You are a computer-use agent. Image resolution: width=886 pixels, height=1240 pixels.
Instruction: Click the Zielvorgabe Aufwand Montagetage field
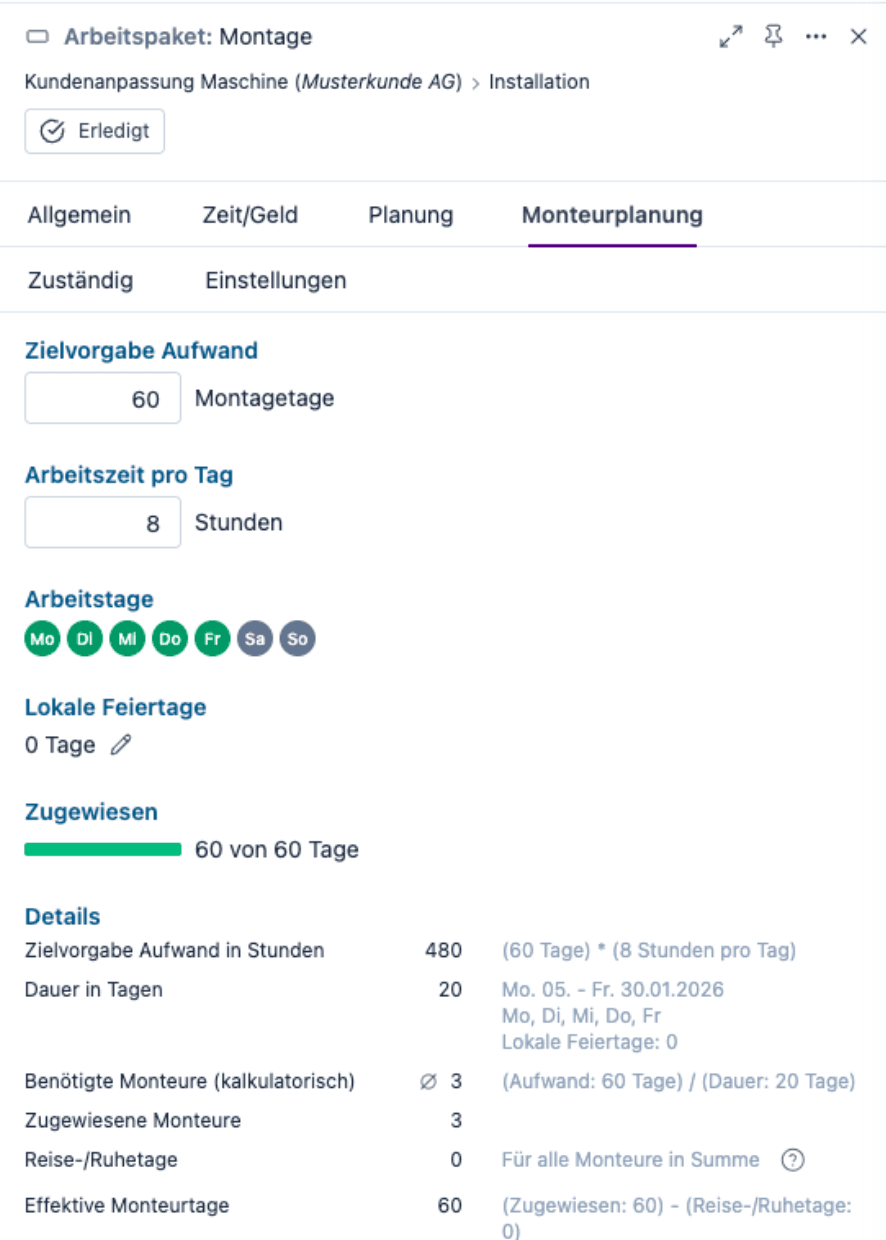pyautogui.click(x=103, y=399)
